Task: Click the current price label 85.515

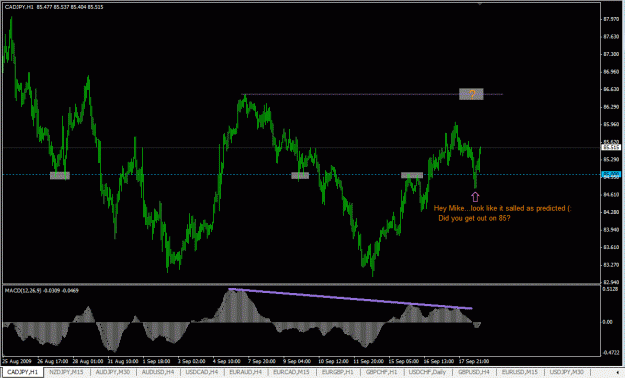Action: [x=611, y=148]
